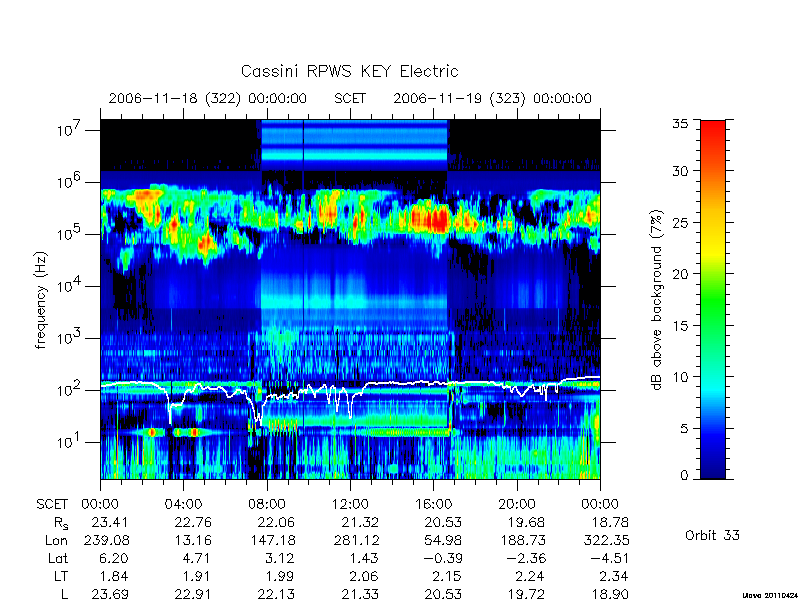This screenshot has height=600, width=800.
Task: Click the LT row label
Action: click(x=61, y=576)
